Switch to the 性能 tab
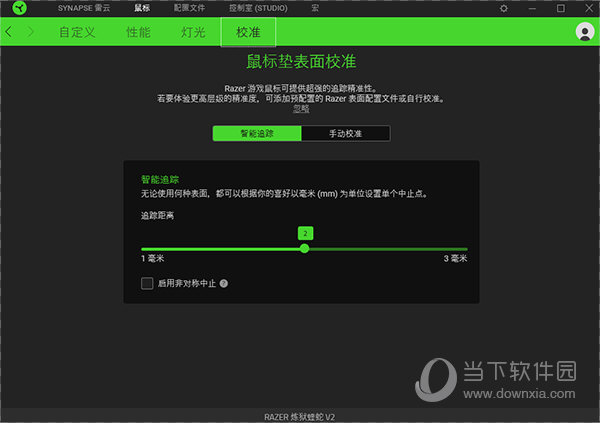Image resolution: width=600 pixels, height=423 pixels. click(x=138, y=32)
